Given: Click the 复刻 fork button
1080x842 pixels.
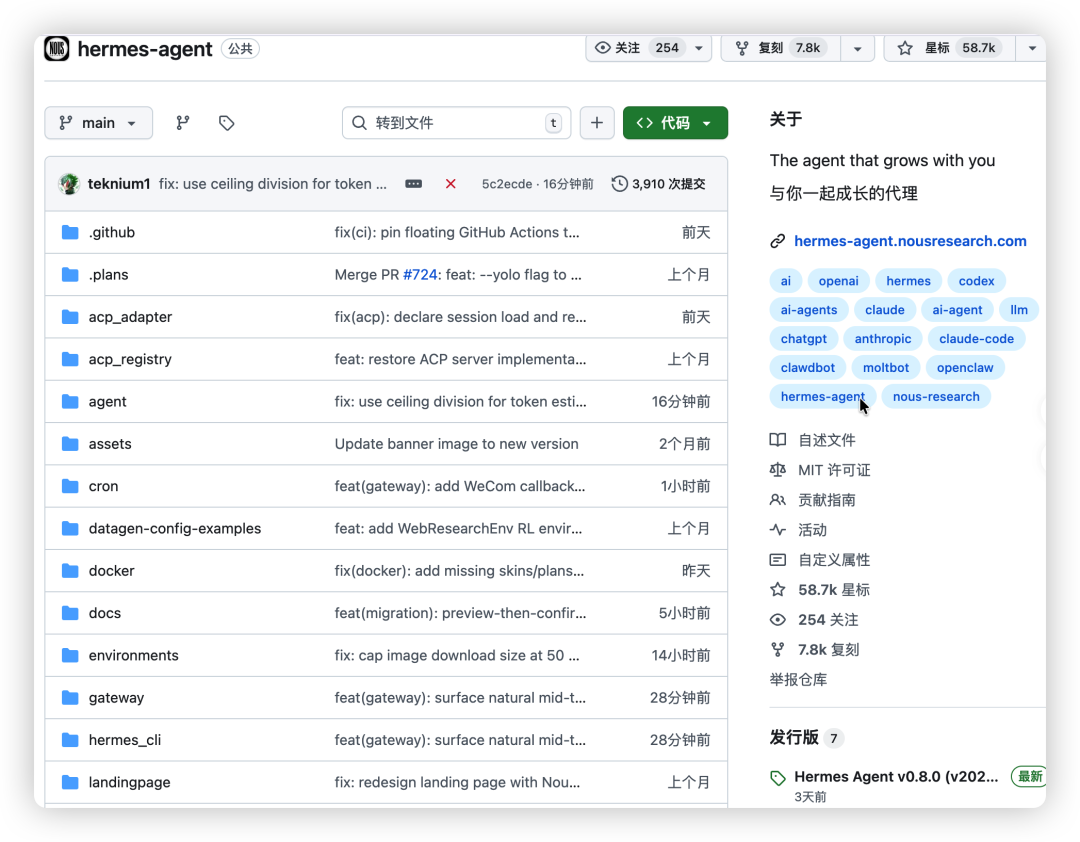Looking at the screenshot, I should 781,48.
